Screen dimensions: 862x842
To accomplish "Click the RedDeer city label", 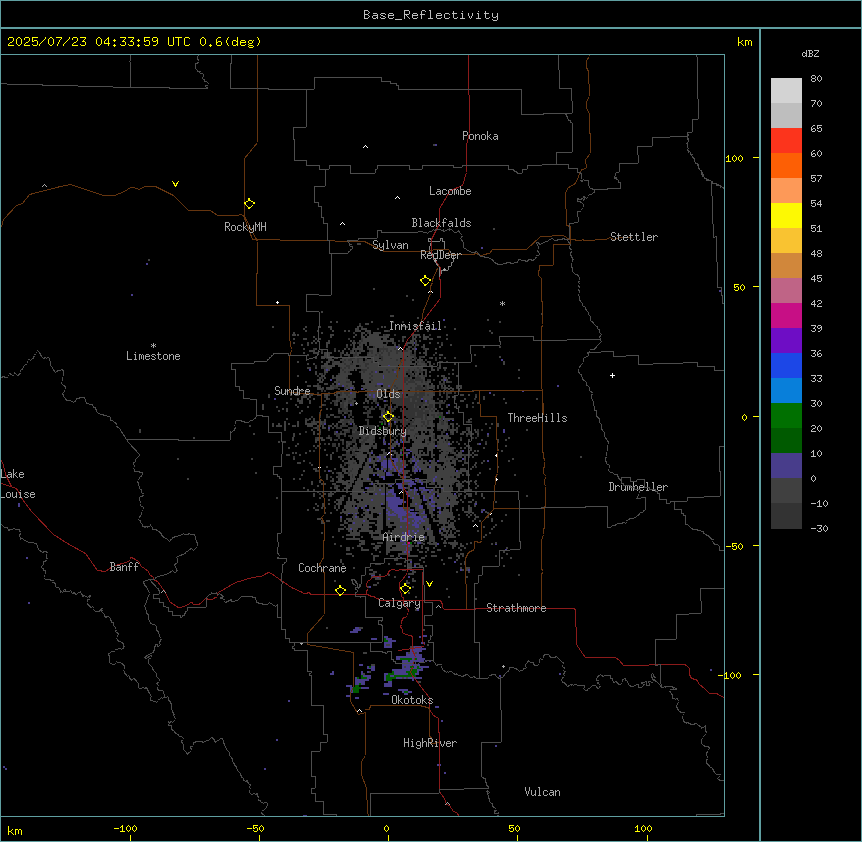I will pos(440,255).
